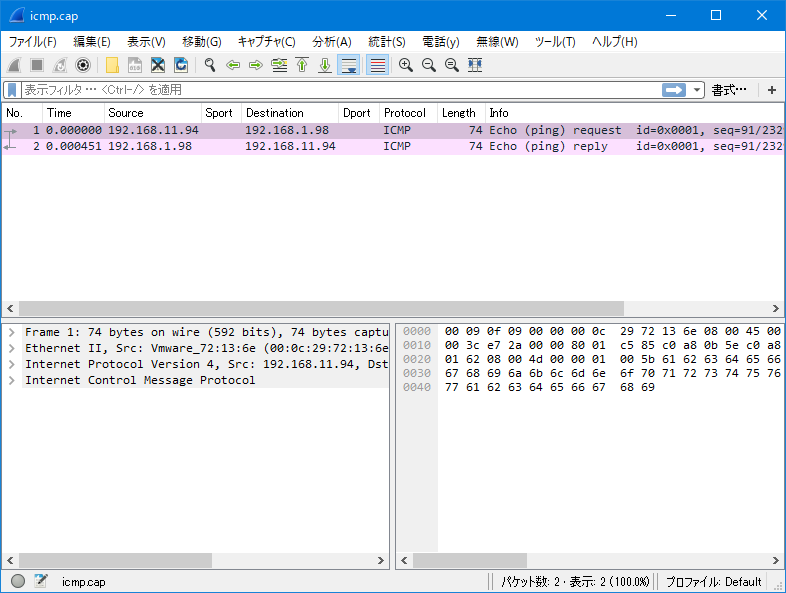The image size is (786, 593).
Task: Open the ヘルプ(H) menu
Action: coord(615,42)
